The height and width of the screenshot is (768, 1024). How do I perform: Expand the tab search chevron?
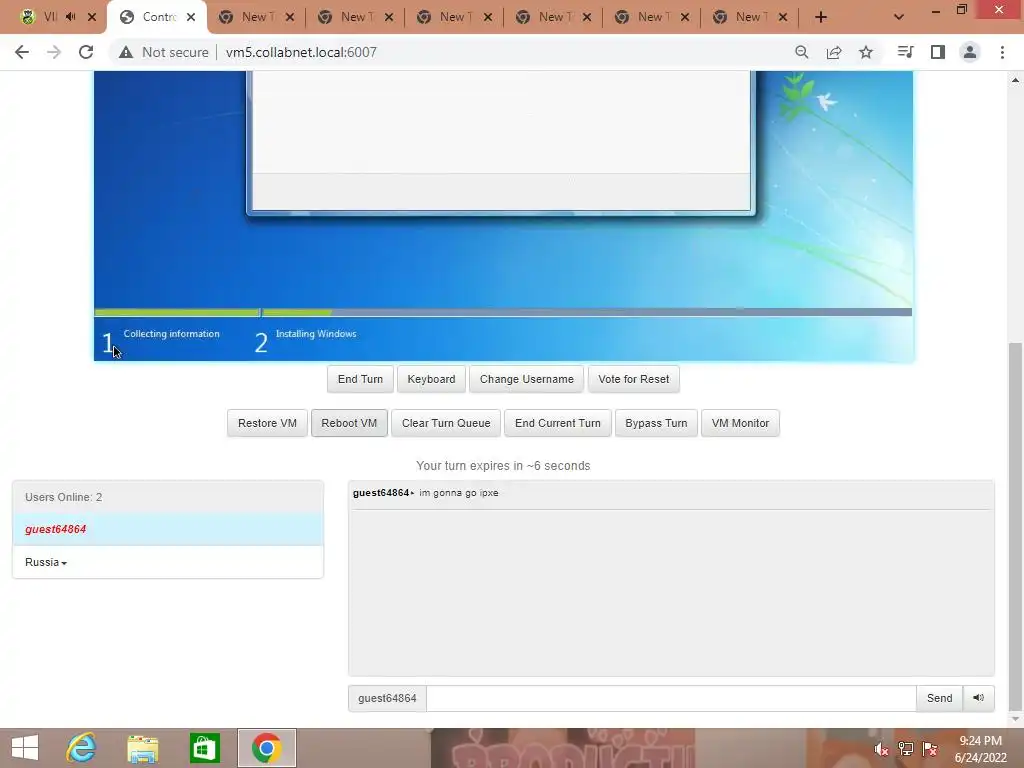point(899,17)
